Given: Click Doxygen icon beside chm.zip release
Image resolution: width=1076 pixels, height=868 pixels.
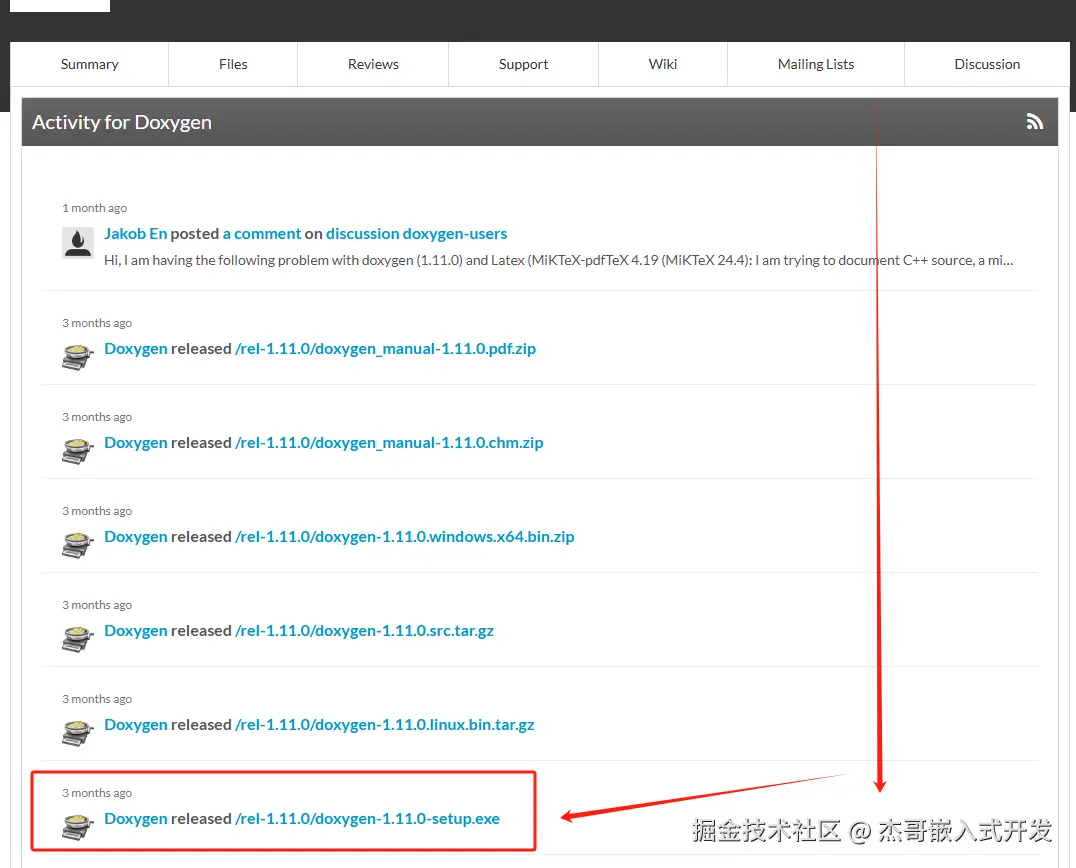Looking at the screenshot, I should pos(78,451).
